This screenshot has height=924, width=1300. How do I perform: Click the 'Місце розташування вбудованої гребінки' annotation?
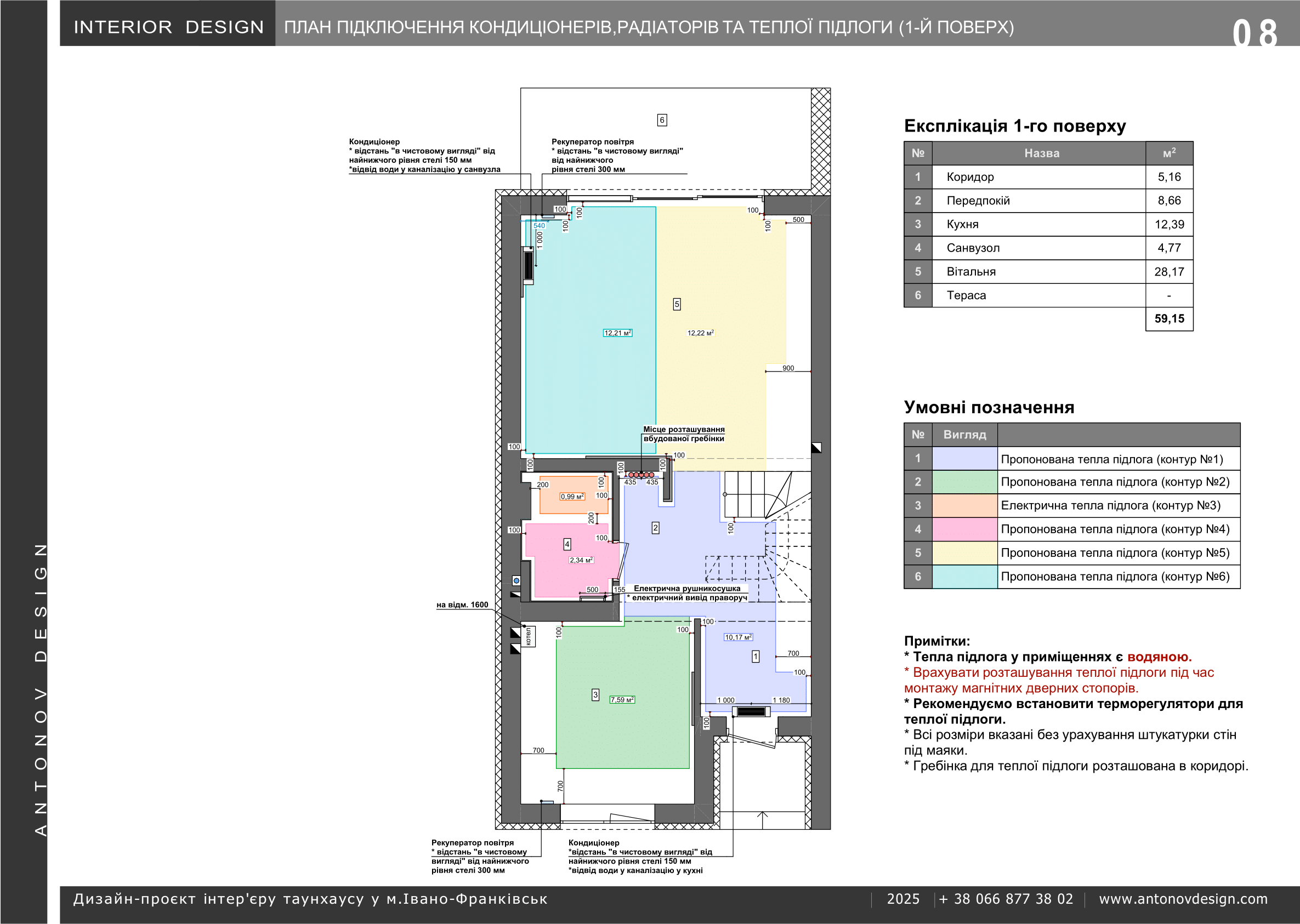click(684, 434)
